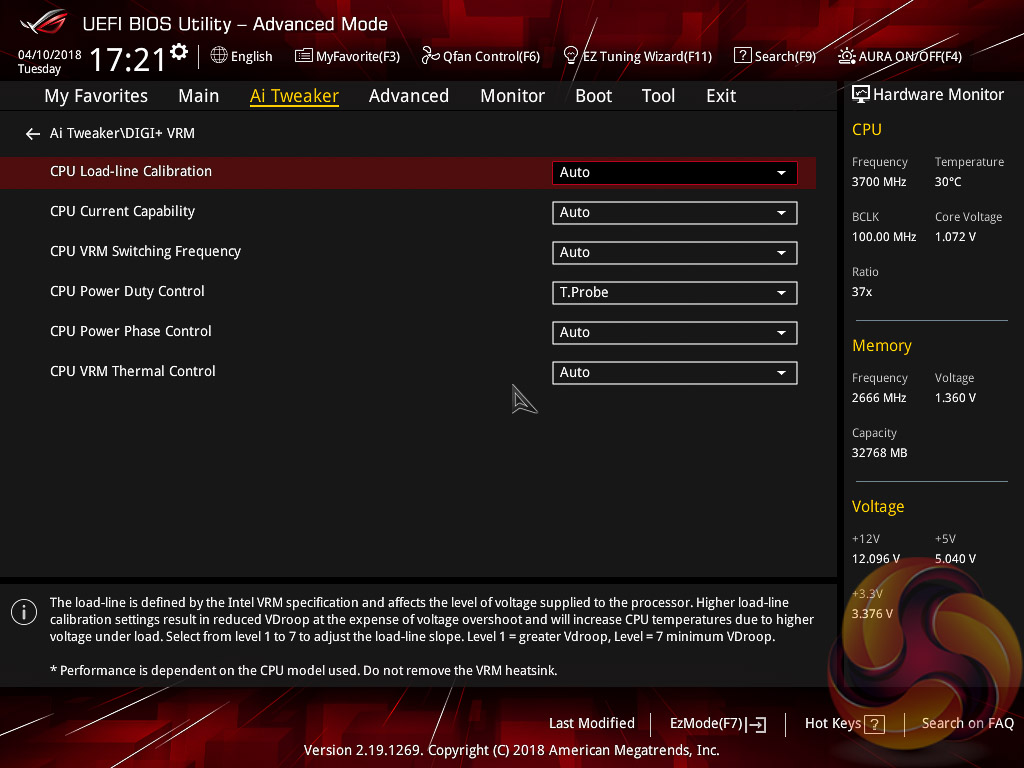Image resolution: width=1024 pixels, height=768 pixels.
Task: Go to the Exit tab
Action: click(x=721, y=96)
